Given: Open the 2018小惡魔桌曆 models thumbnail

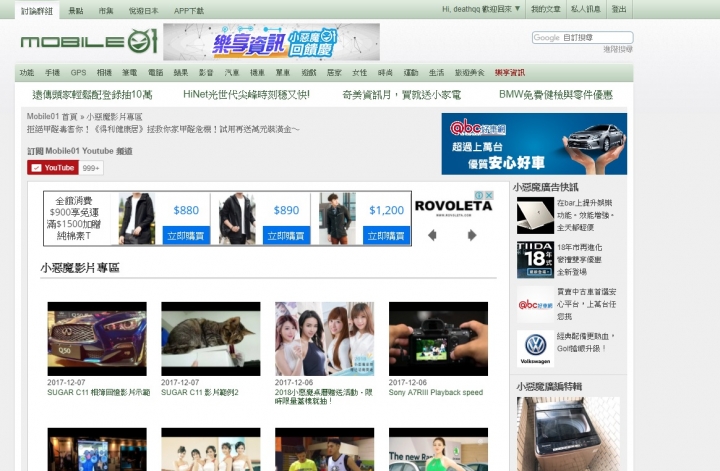Looking at the screenshot, I should 325,339.
